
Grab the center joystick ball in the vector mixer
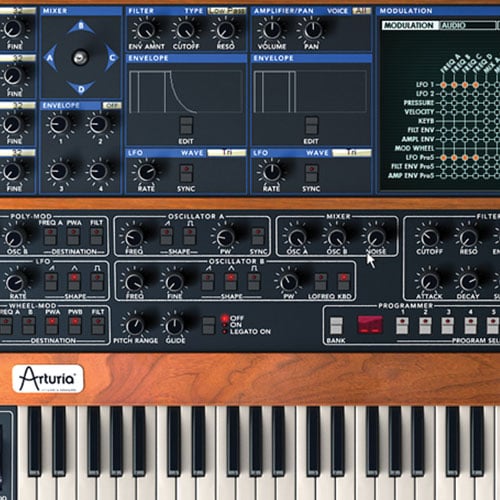(80, 57)
